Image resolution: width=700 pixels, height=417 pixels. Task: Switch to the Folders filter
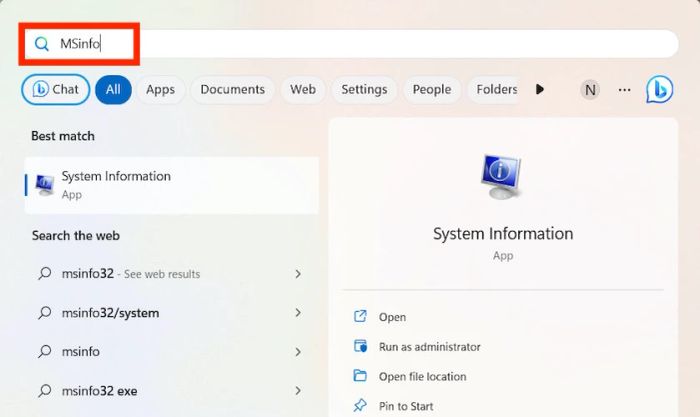(494, 89)
